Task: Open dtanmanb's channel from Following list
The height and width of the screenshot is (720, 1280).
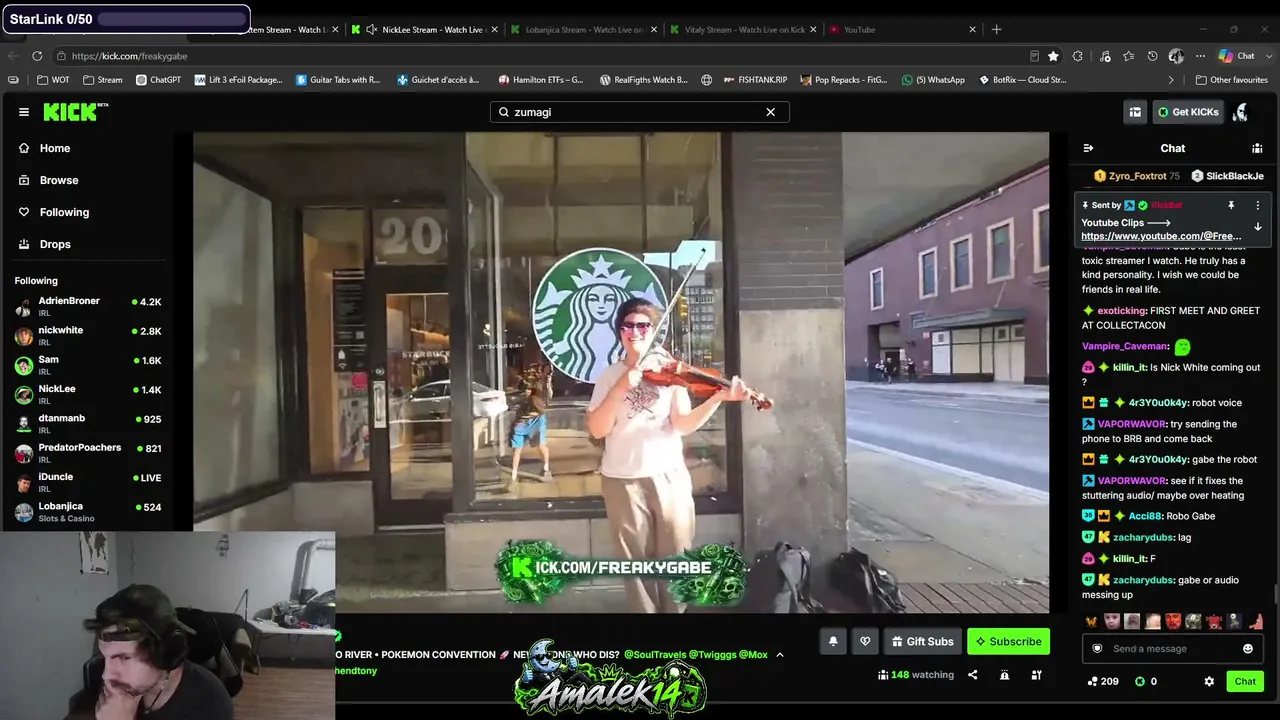Action: pyautogui.click(x=88, y=424)
